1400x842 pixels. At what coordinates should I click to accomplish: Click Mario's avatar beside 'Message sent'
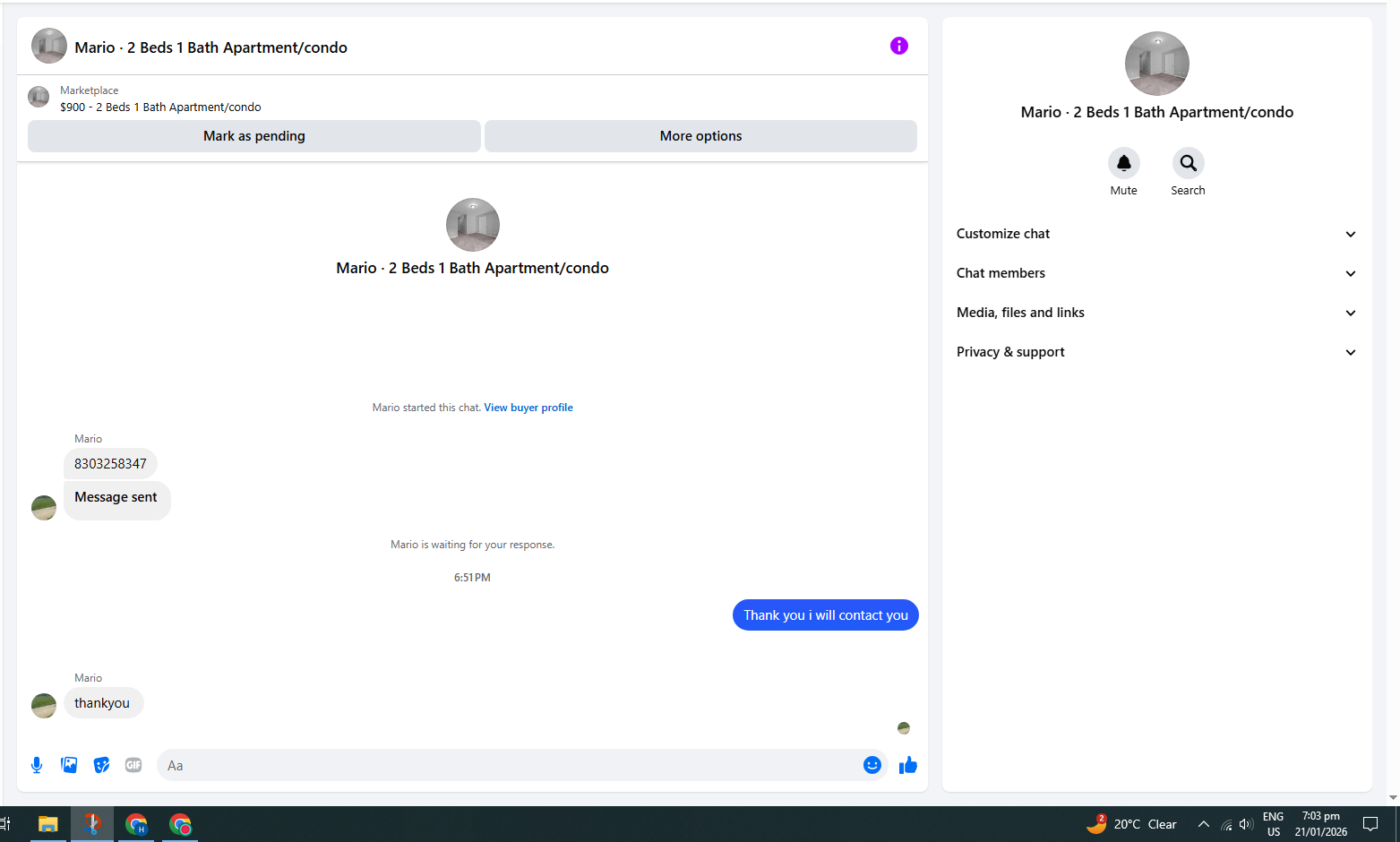[x=44, y=508]
